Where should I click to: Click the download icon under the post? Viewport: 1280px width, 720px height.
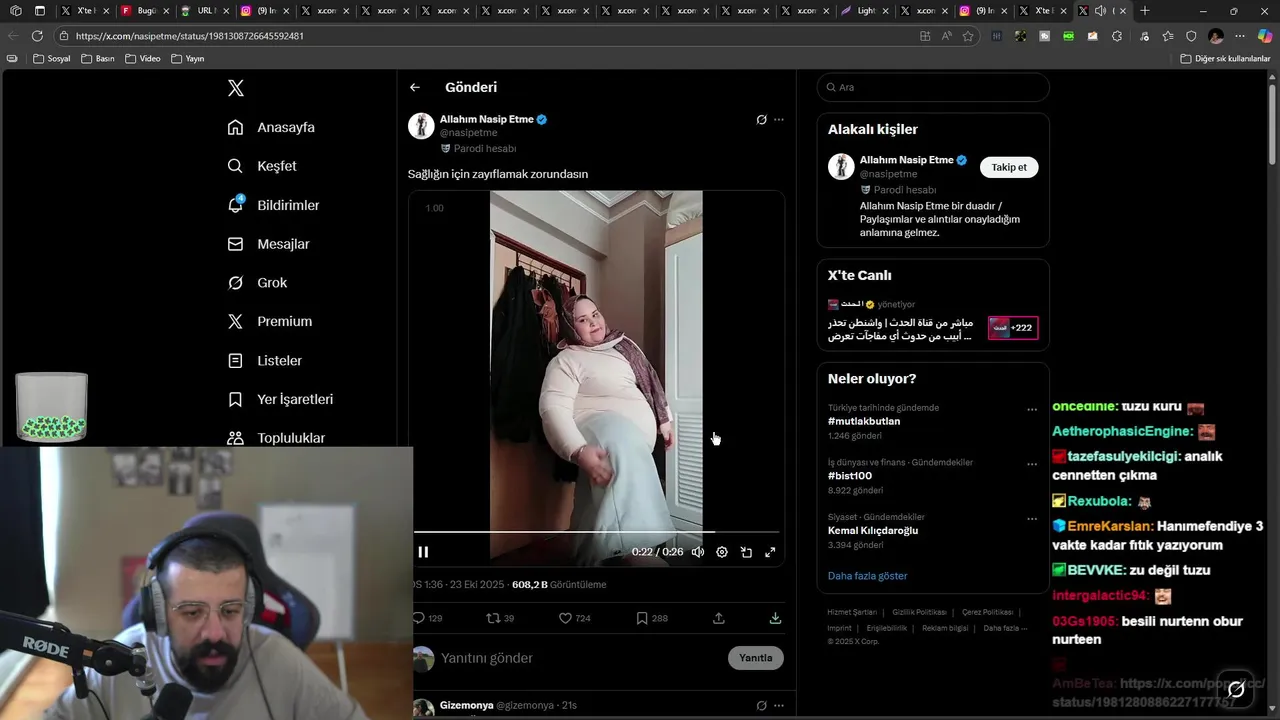(775, 618)
